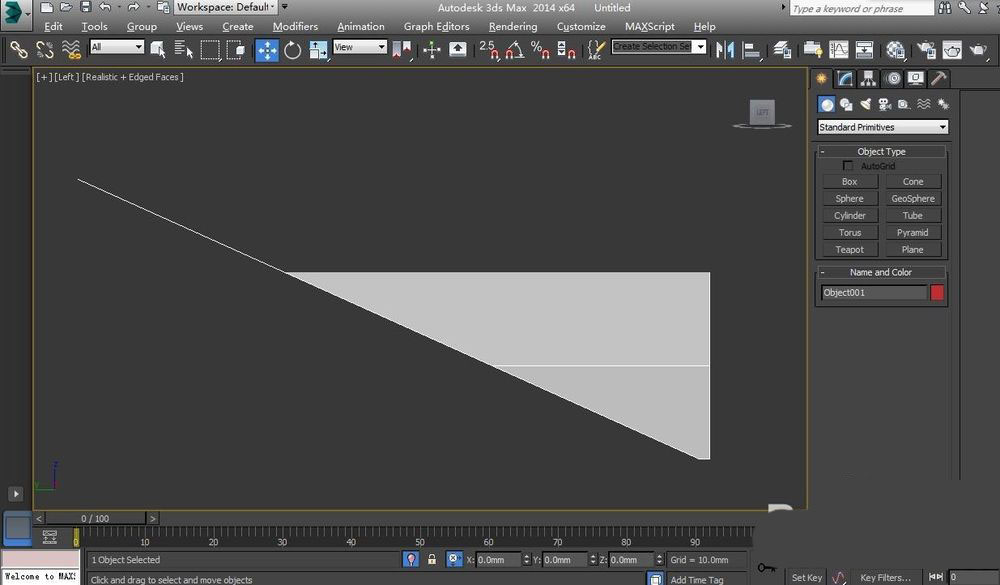Screen dimensions: 1000x585
Task: Collapse the Name and Color rollout
Action: [x=881, y=272]
